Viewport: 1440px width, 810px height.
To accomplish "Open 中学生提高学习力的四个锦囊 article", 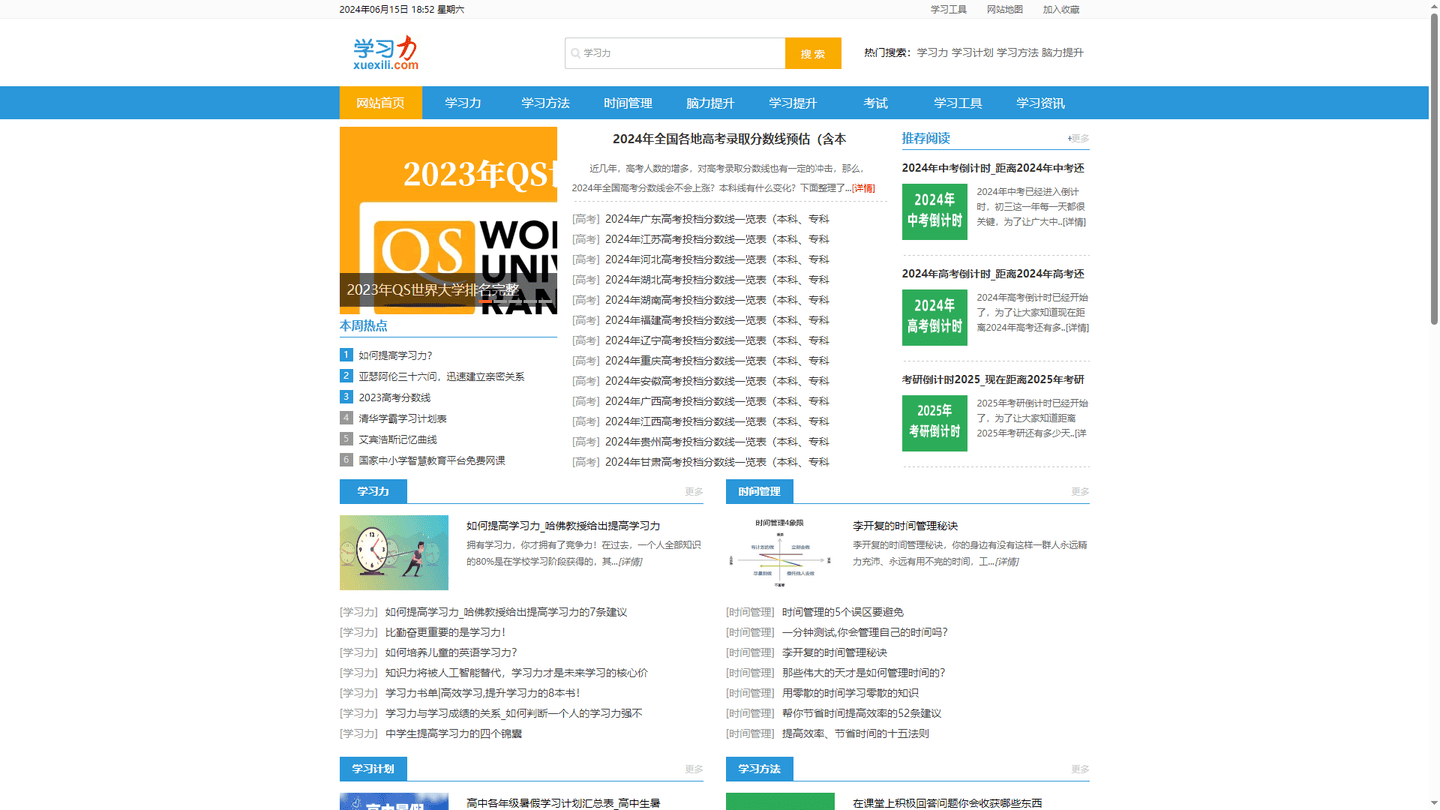I will (x=453, y=733).
